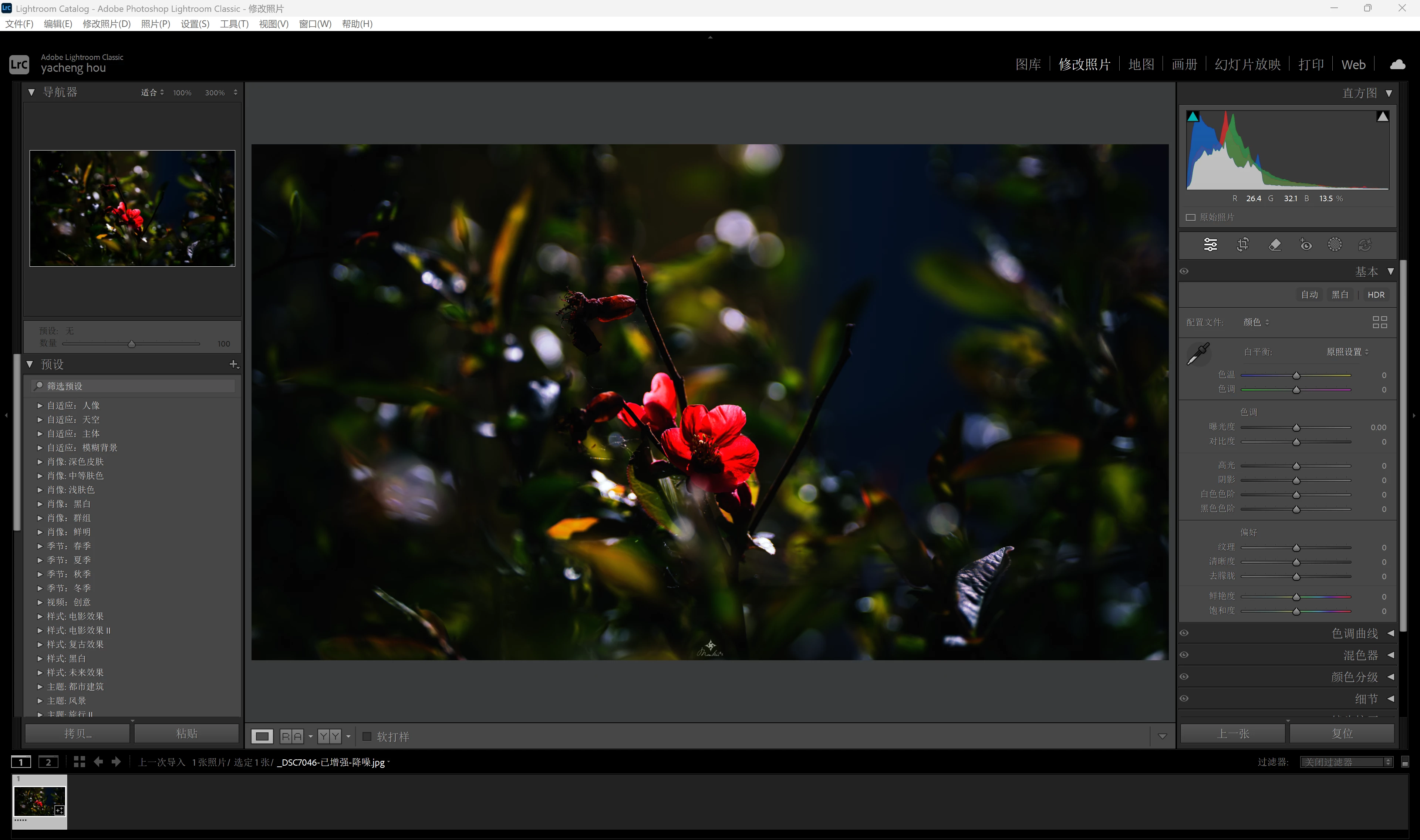This screenshot has width=1420, height=840.
Task: Open the Masking tool circle icon
Action: (1335, 244)
